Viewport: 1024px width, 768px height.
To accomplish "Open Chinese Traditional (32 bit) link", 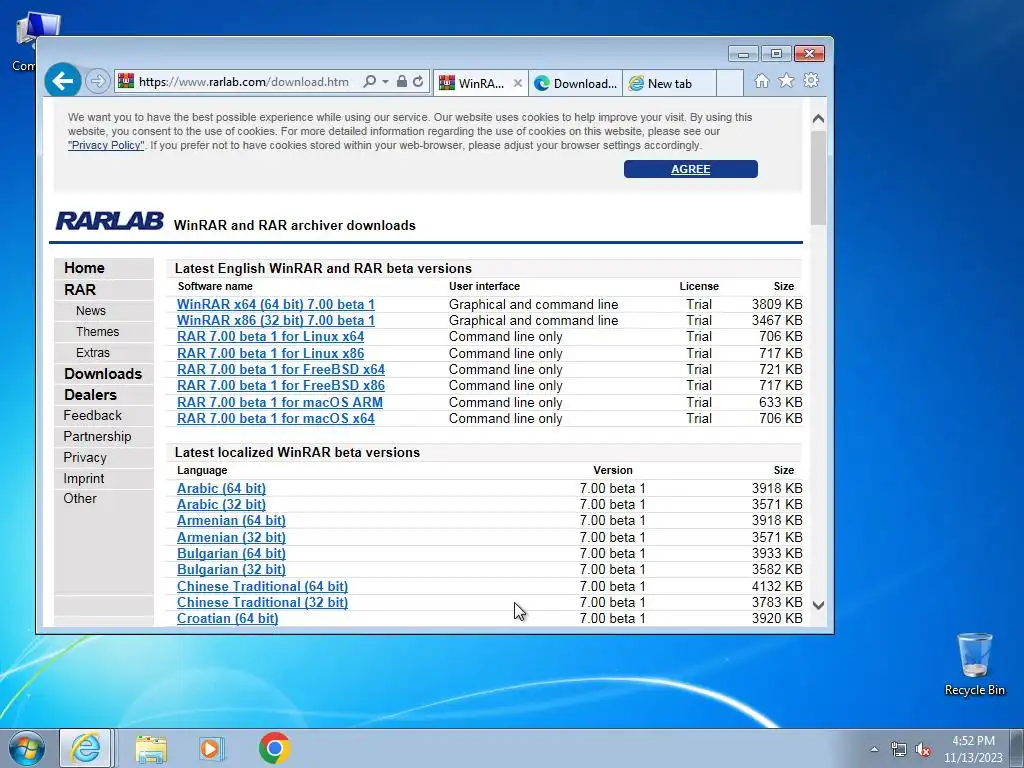I will tap(262, 602).
